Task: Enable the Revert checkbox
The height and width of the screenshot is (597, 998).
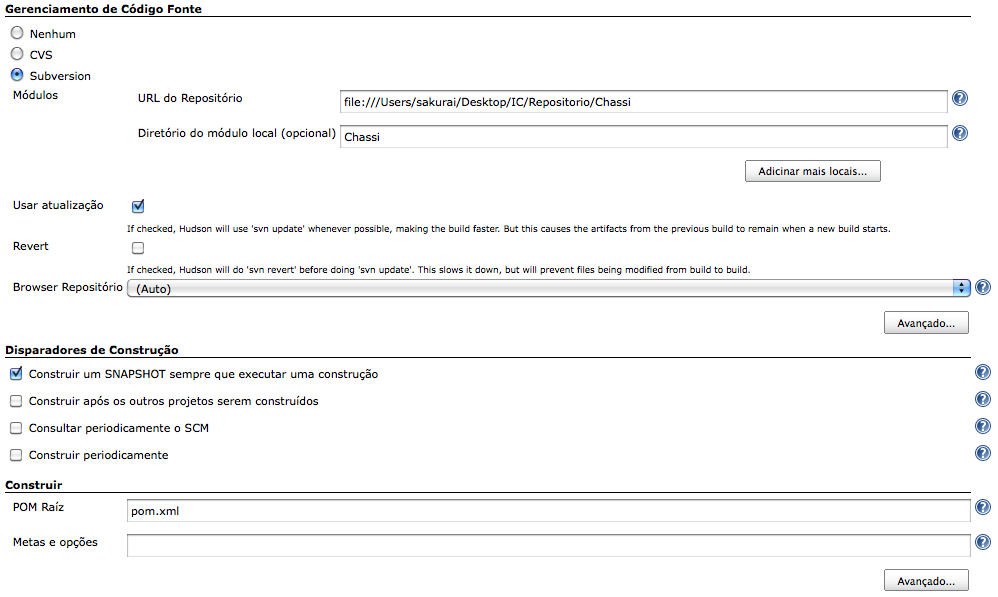Action: click(x=138, y=248)
